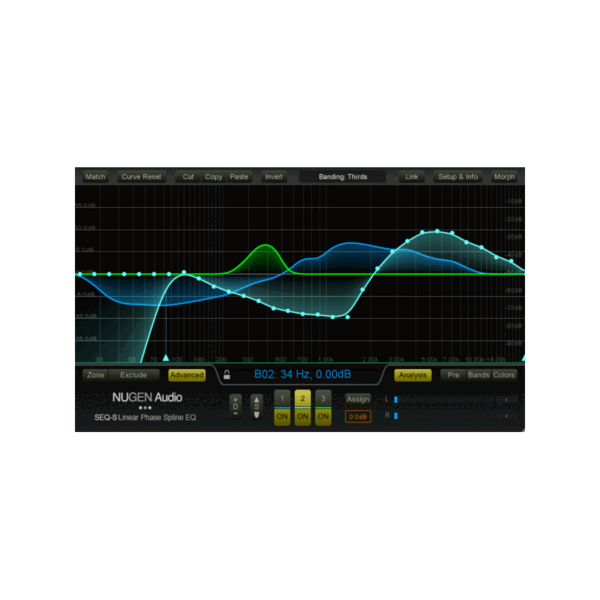Open the Bands option
The image size is (600, 600).
pyautogui.click(x=479, y=375)
